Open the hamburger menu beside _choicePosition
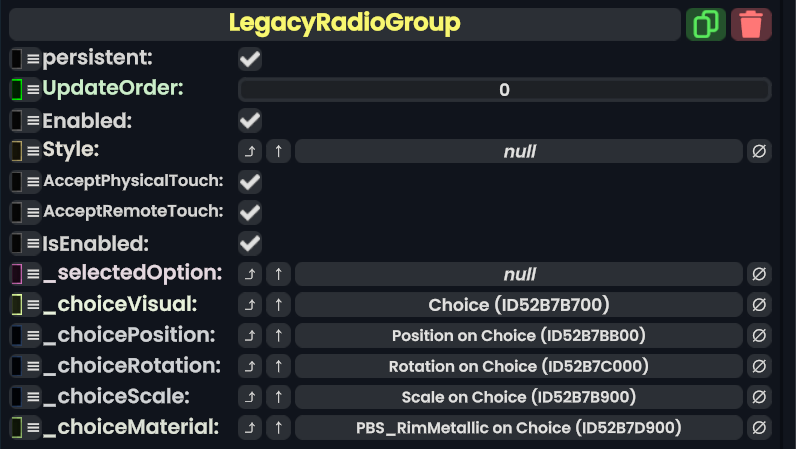 (x=33, y=335)
